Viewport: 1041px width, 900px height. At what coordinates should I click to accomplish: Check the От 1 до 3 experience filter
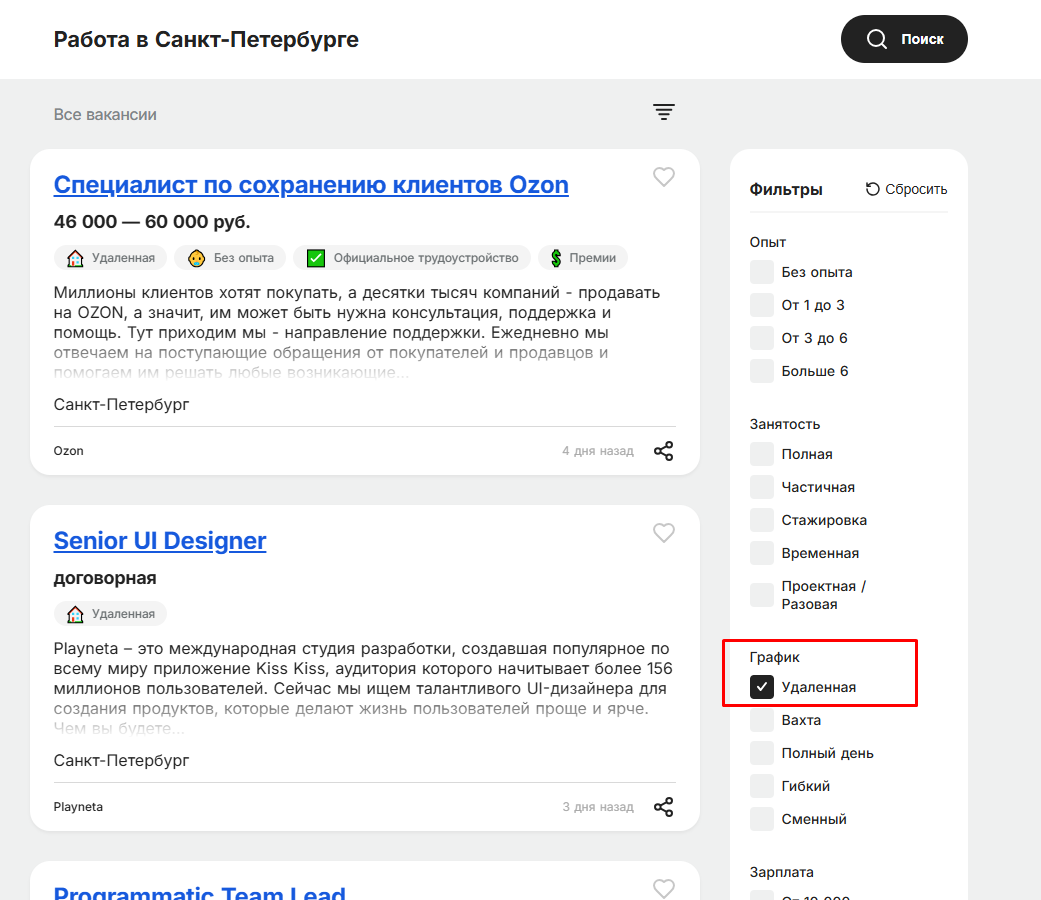[761, 305]
